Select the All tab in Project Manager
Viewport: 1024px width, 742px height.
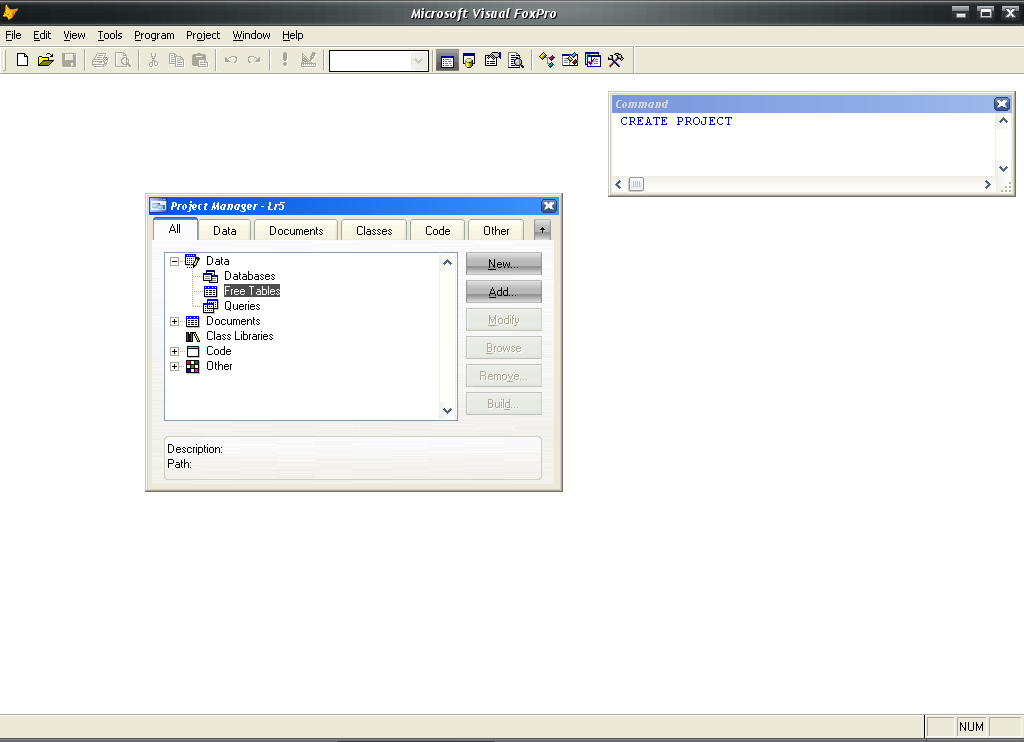point(175,229)
